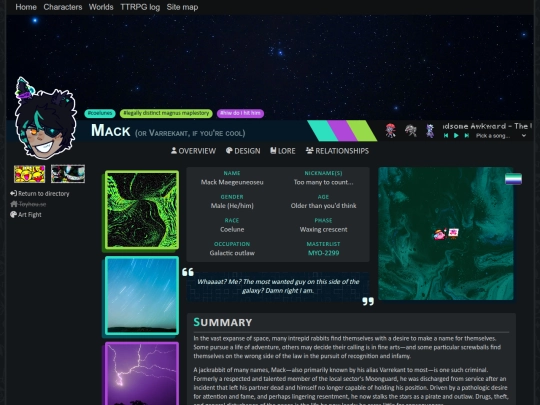Open the Site map link

[182, 7]
